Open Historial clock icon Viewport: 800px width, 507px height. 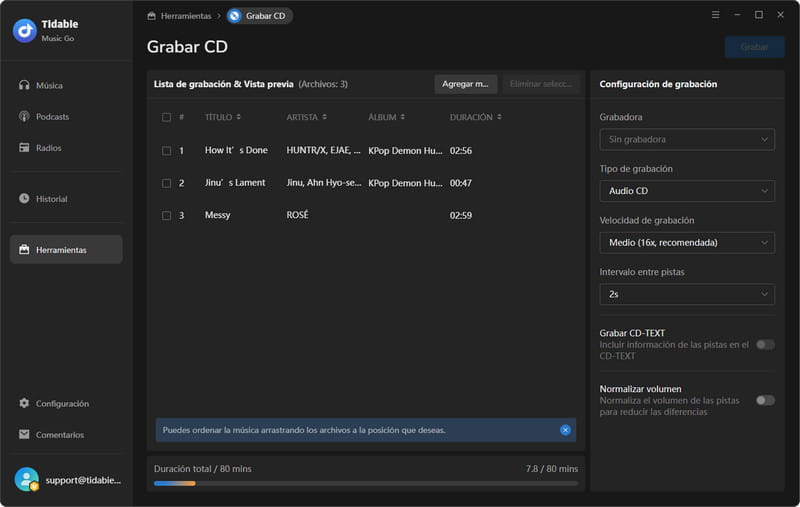[24, 198]
